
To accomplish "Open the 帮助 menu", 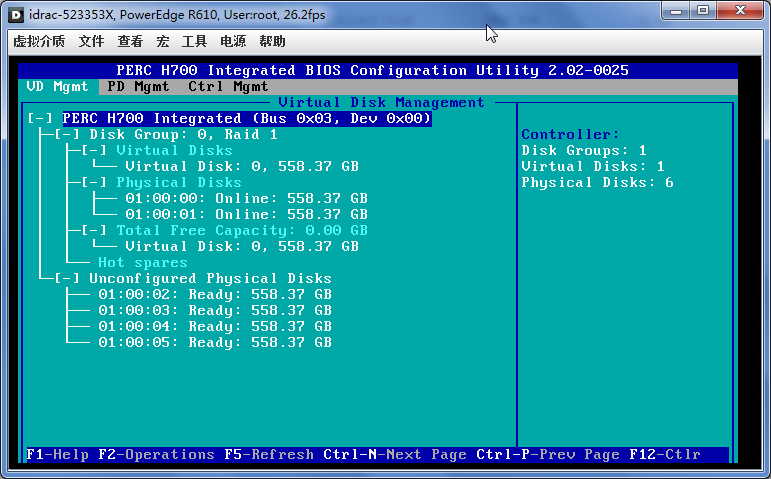I will (272, 41).
